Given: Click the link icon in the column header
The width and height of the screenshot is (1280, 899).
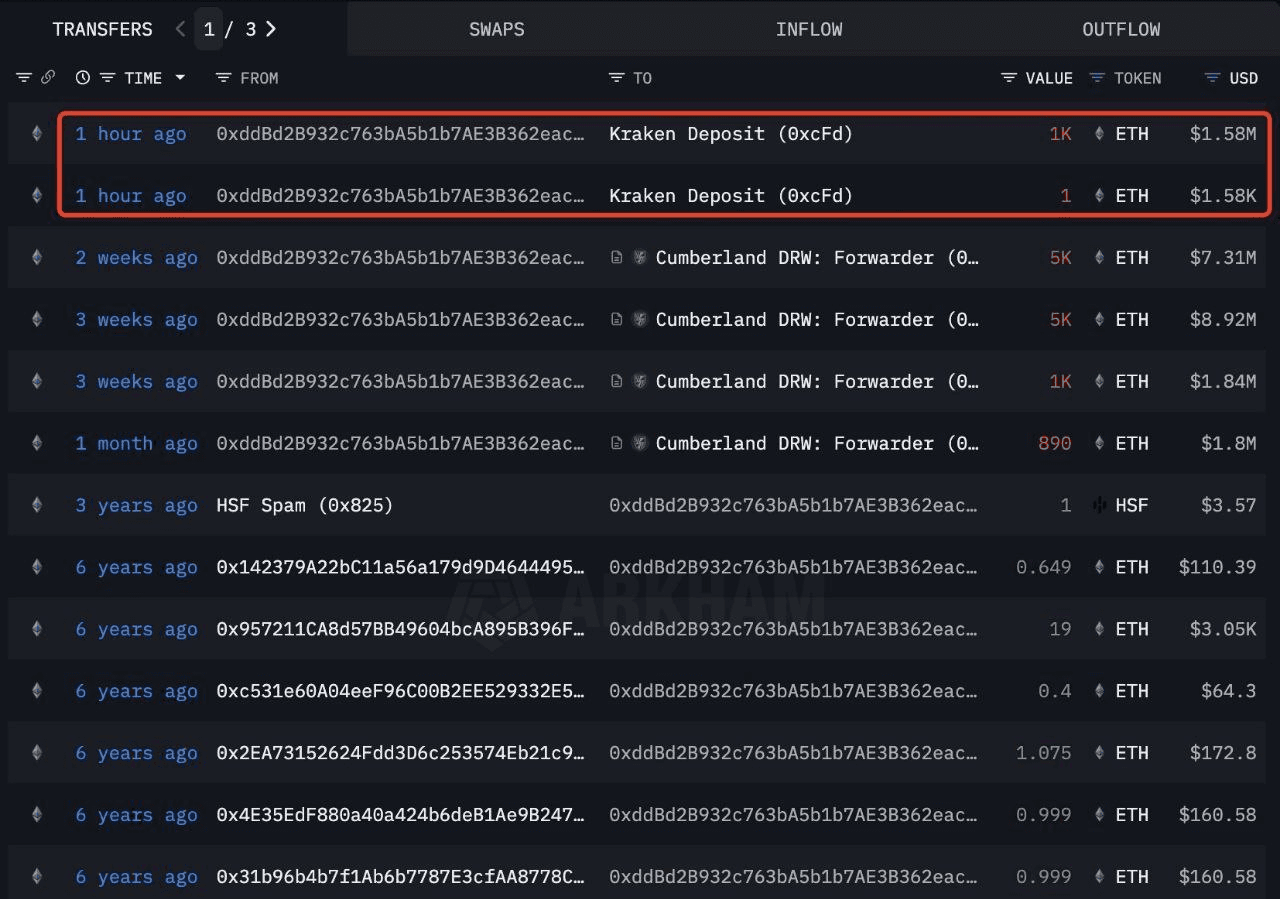Looking at the screenshot, I should 47,78.
